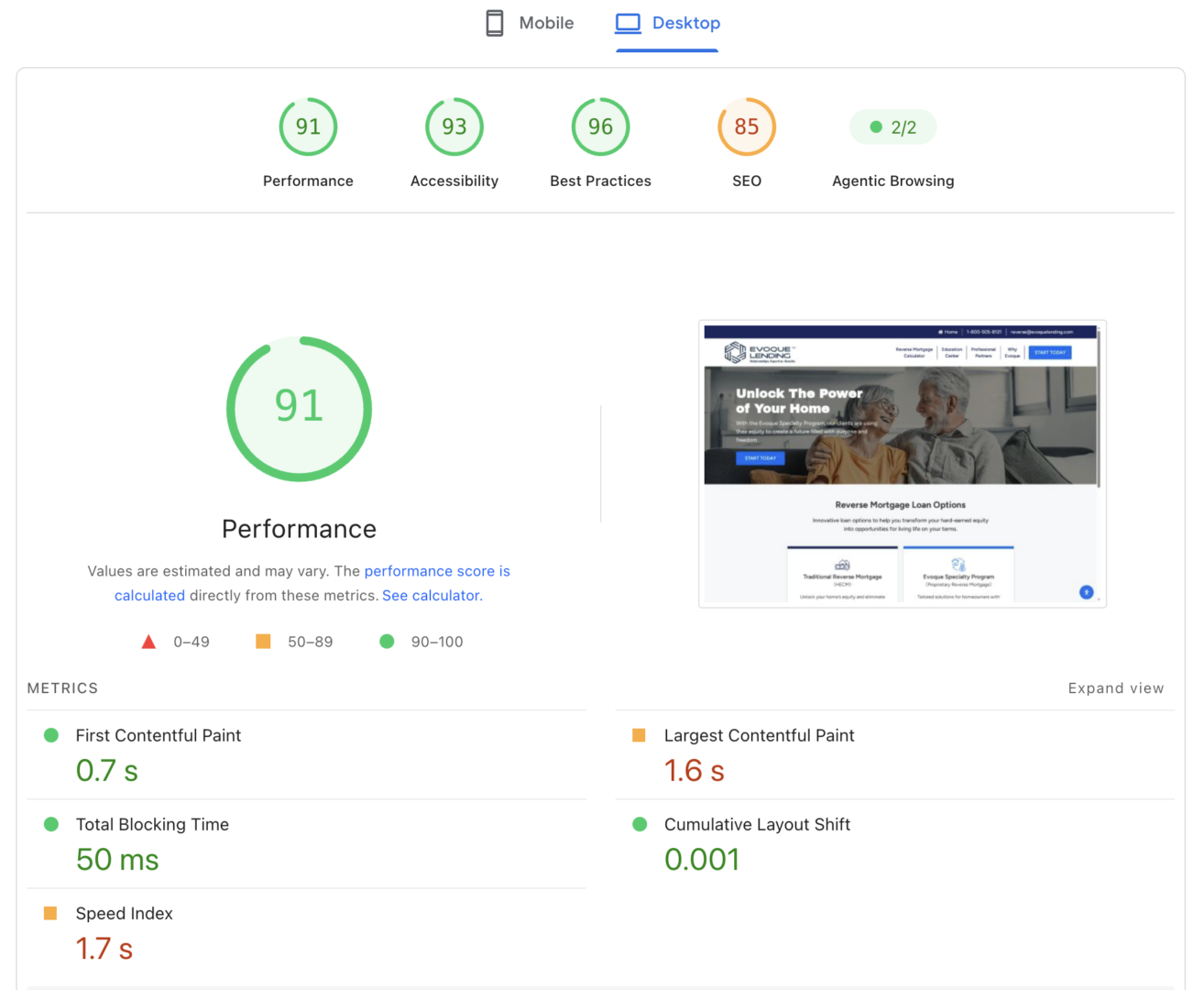Click the desktop laptop icon
Screen dimensions: 1204x990
click(628, 23)
